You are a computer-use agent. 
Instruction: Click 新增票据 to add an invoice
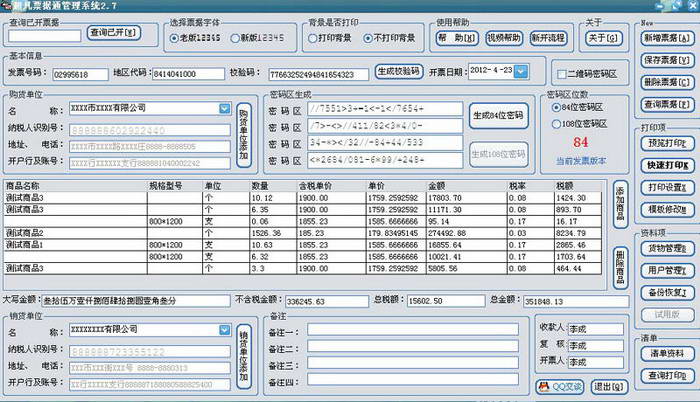pyautogui.click(x=663, y=39)
